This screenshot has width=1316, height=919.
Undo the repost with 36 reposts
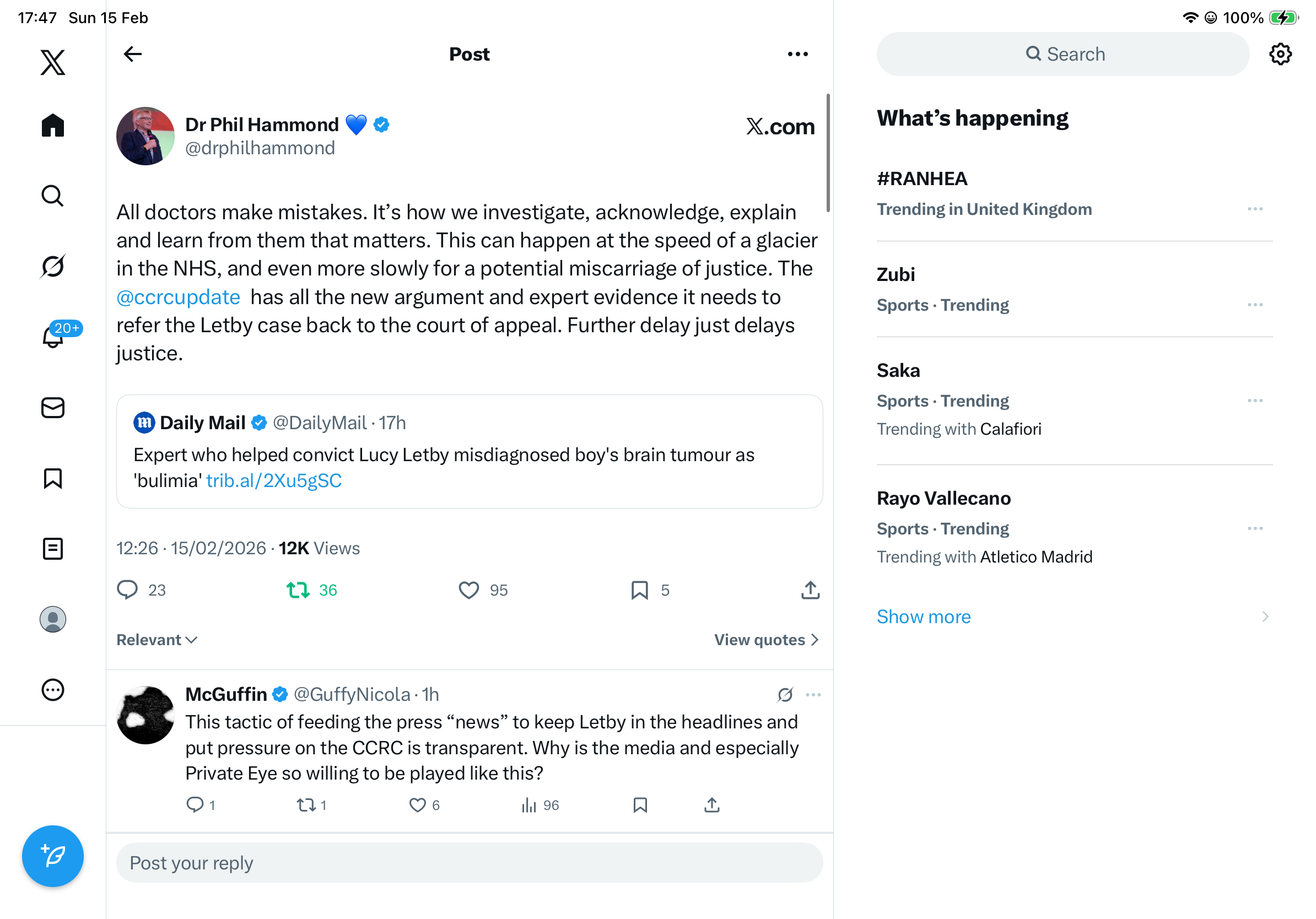point(298,590)
